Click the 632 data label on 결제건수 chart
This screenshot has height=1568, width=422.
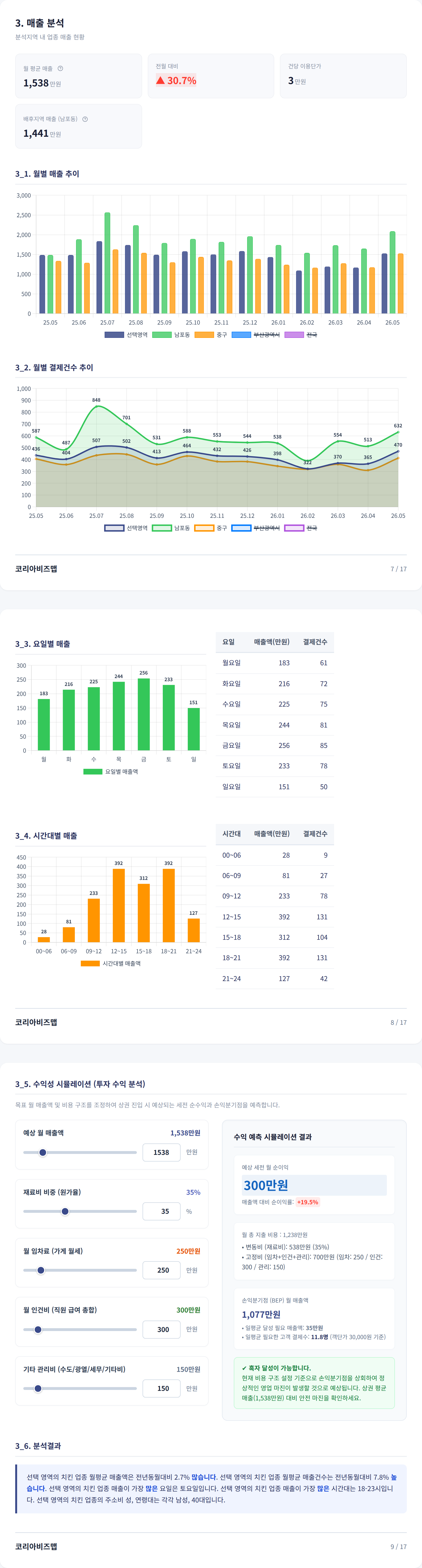(x=398, y=425)
